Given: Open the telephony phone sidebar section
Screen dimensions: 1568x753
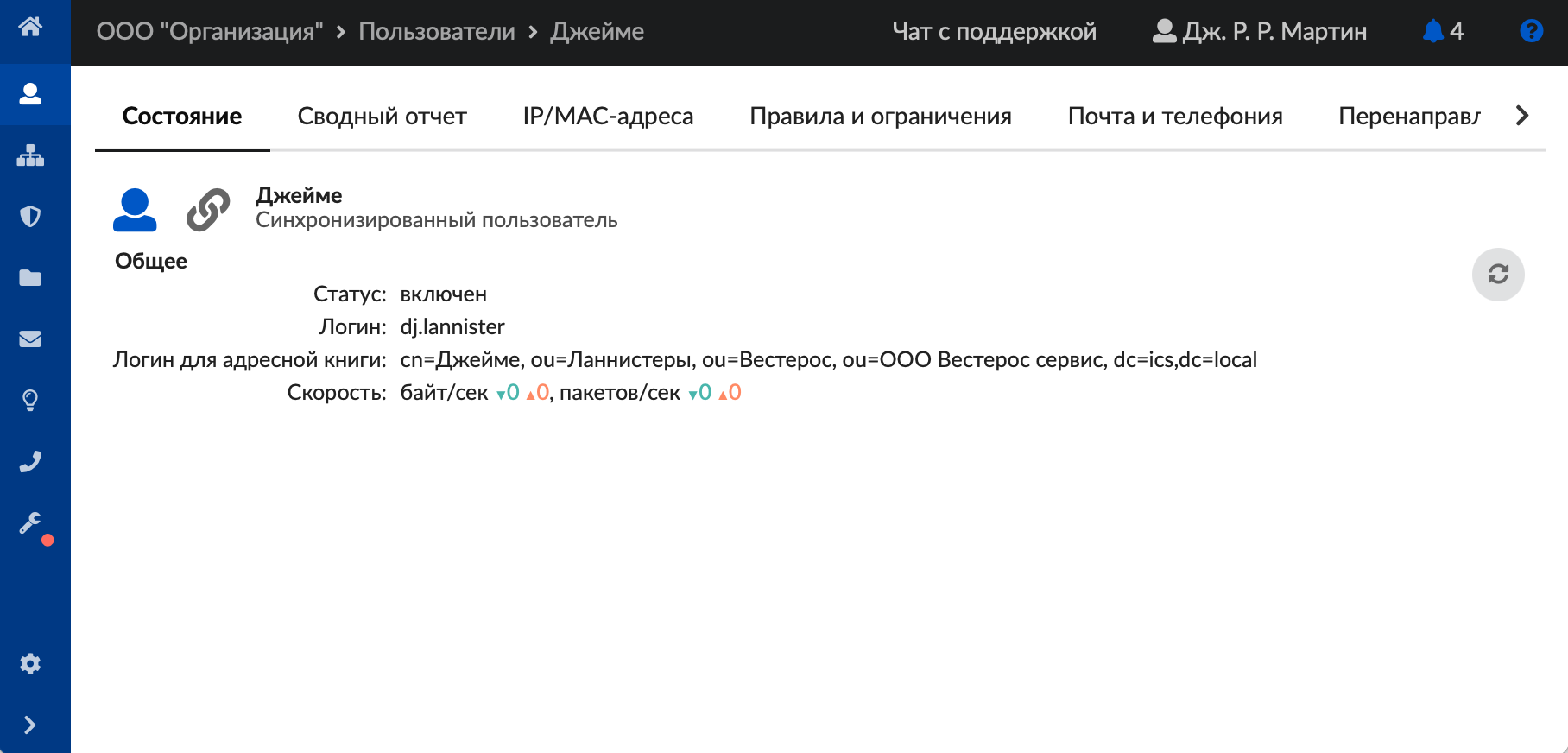Looking at the screenshot, I should (30, 462).
